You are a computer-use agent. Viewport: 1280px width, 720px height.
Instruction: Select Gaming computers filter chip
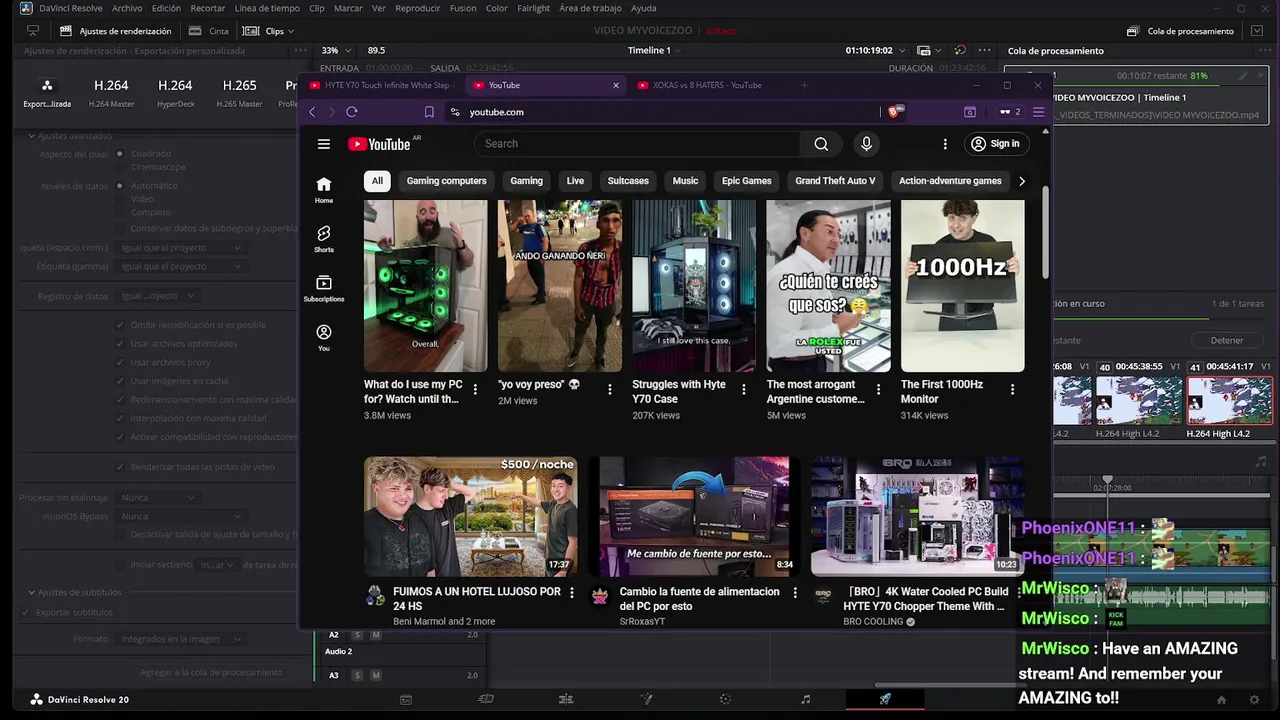pyautogui.click(x=446, y=181)
